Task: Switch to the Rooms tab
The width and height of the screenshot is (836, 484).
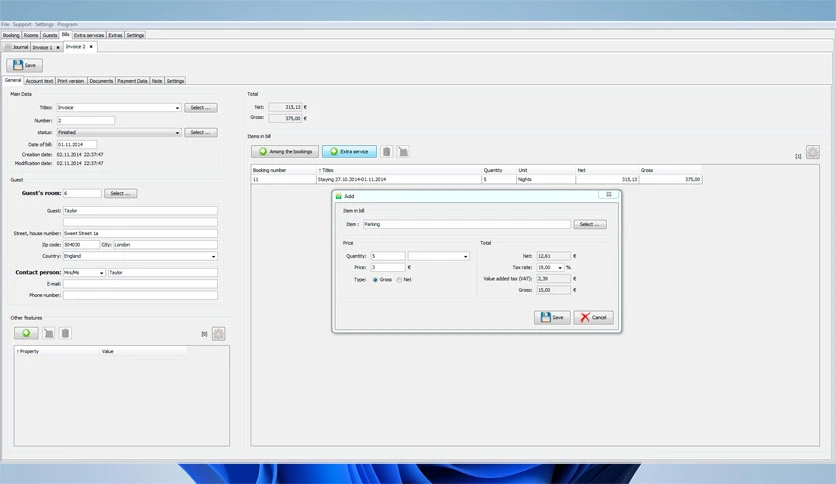Action: 31,35
